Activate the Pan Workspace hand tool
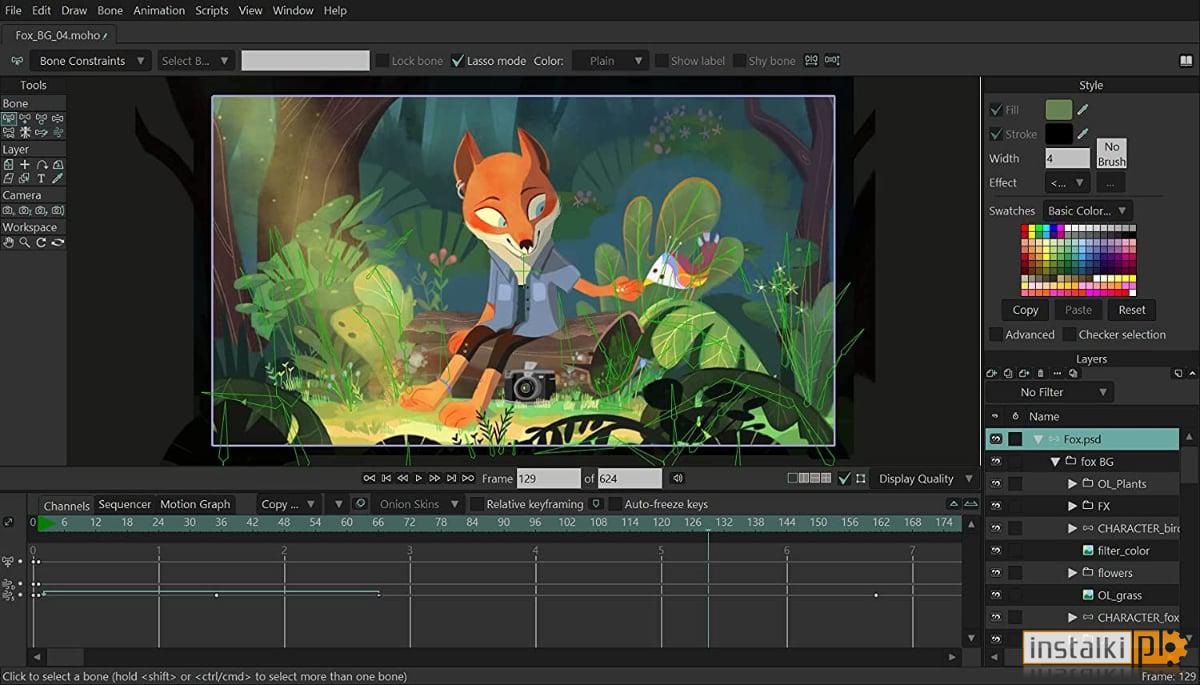1200x685 pixels. coord(8,242)
